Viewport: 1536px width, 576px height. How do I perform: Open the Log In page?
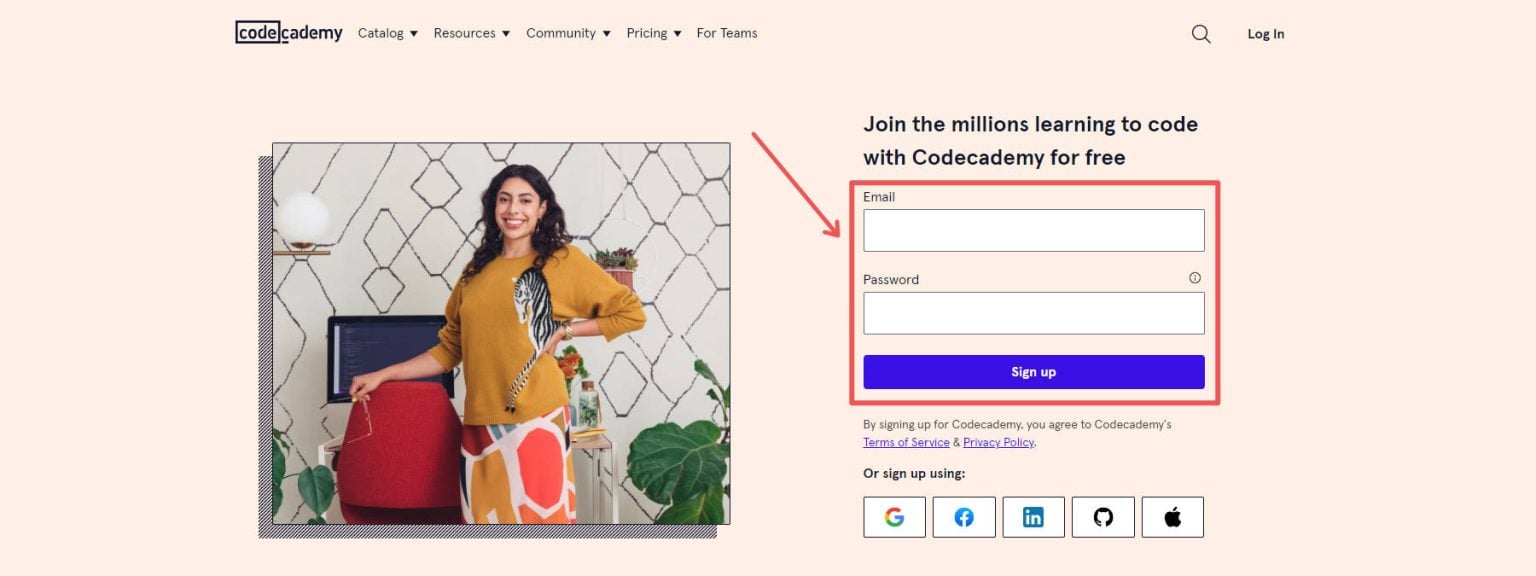tap(1265, 33)
